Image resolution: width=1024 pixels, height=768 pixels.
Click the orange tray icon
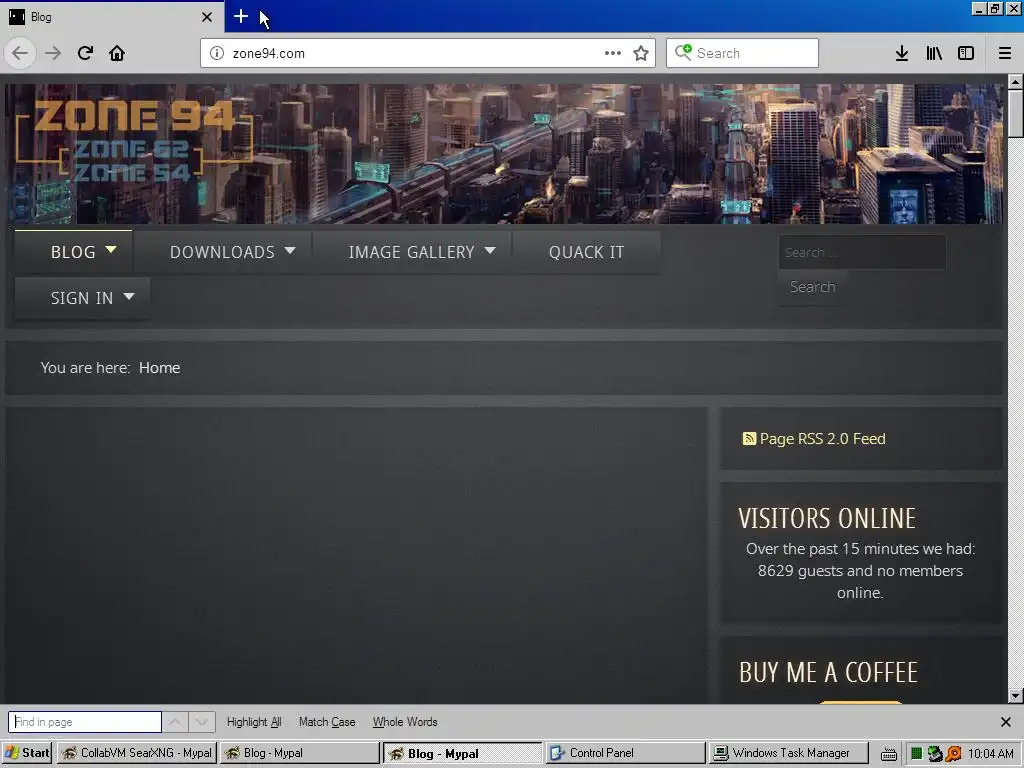[953, 754]
